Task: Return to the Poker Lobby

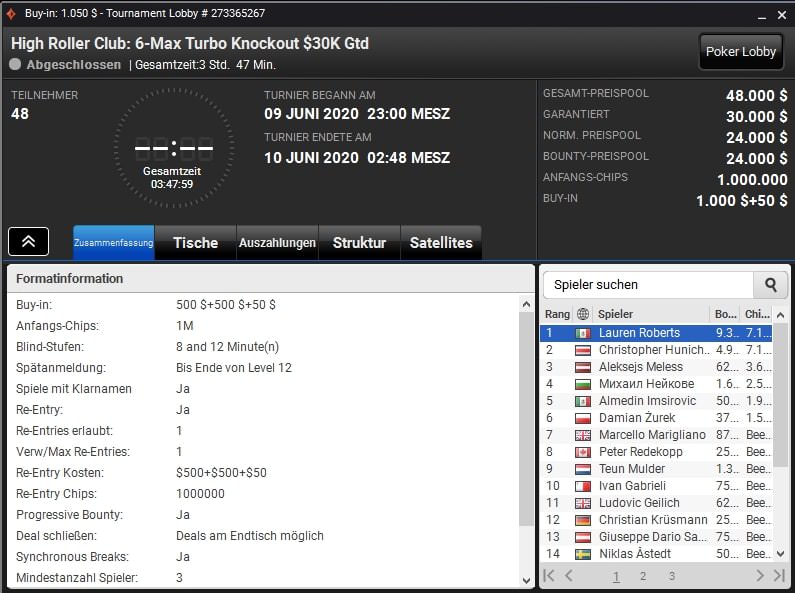Action: click(740, 52)
